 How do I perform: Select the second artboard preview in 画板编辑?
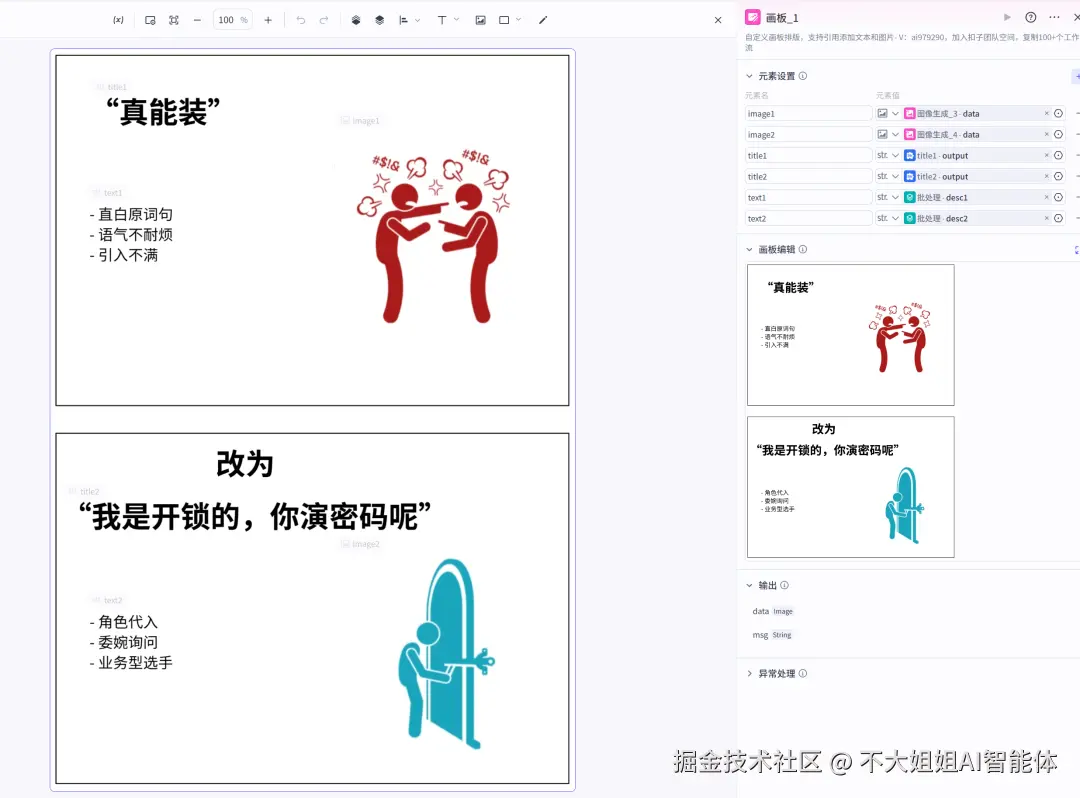point(850,487)
